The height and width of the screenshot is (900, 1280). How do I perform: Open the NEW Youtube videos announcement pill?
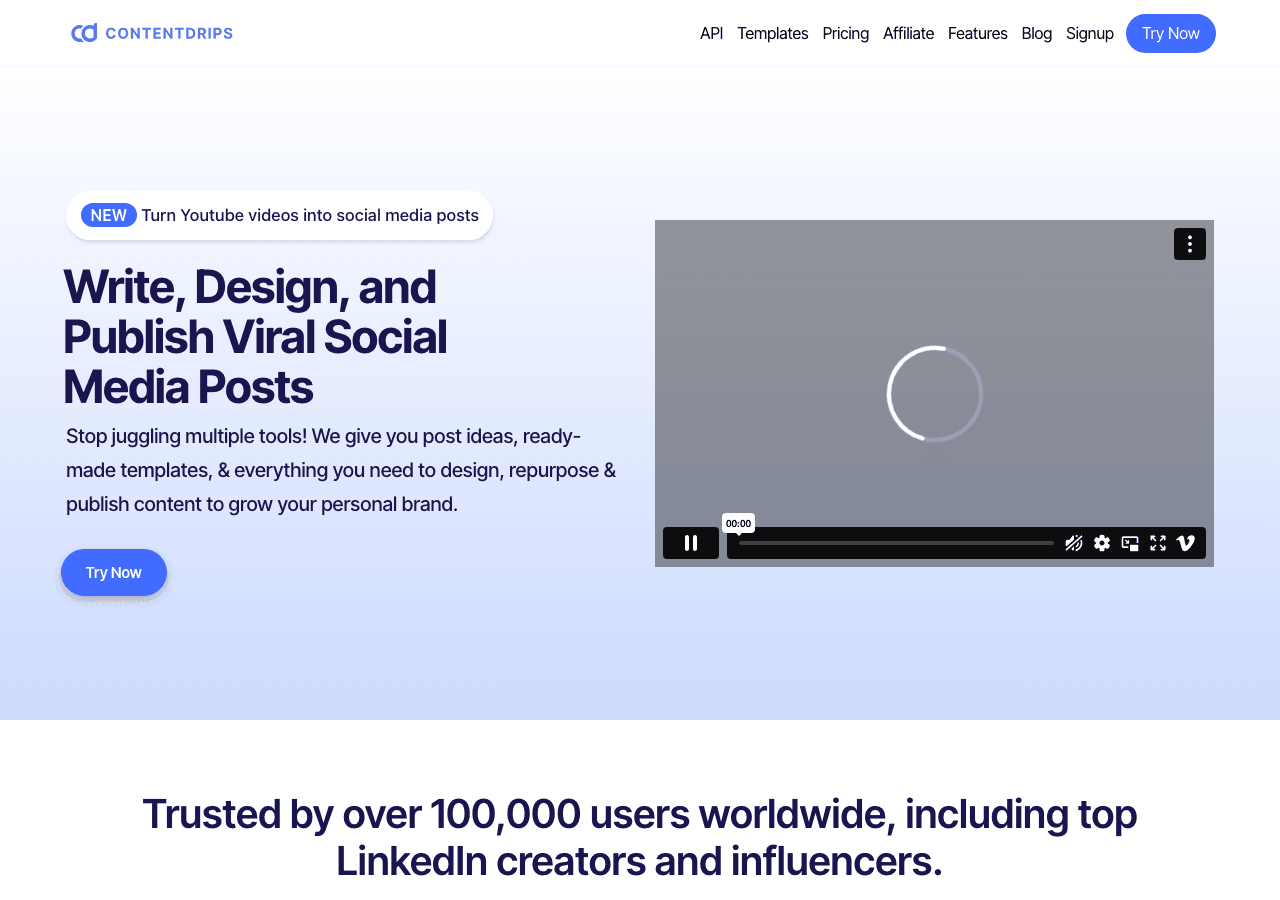pyautogui.click(x=279, y=215)
